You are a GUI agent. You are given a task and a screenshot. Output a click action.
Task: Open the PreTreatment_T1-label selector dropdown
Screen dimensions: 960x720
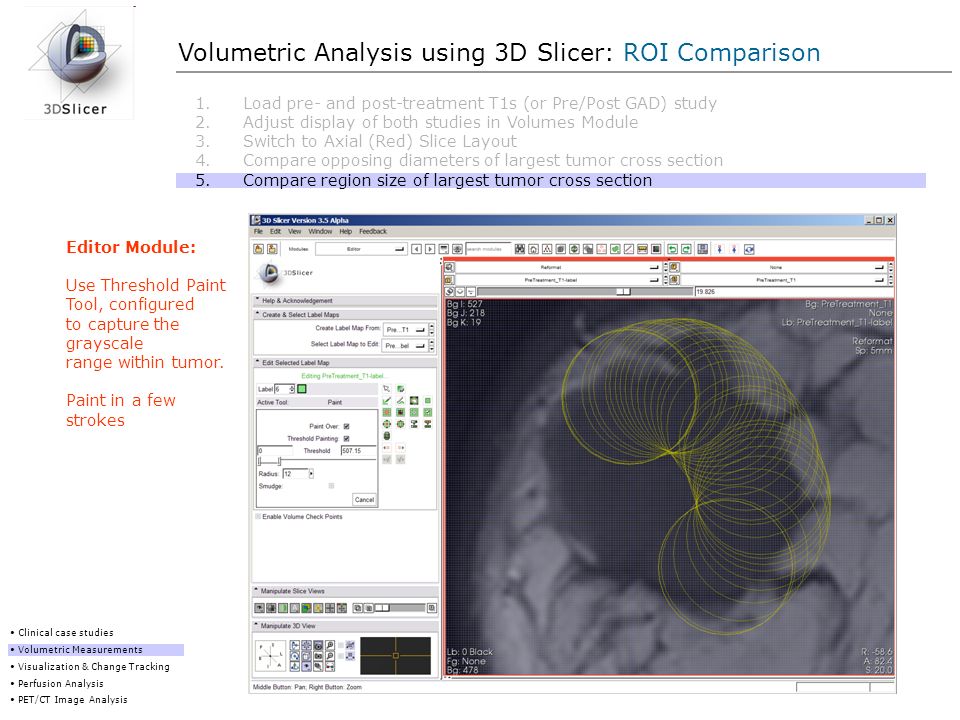(557, 280)
